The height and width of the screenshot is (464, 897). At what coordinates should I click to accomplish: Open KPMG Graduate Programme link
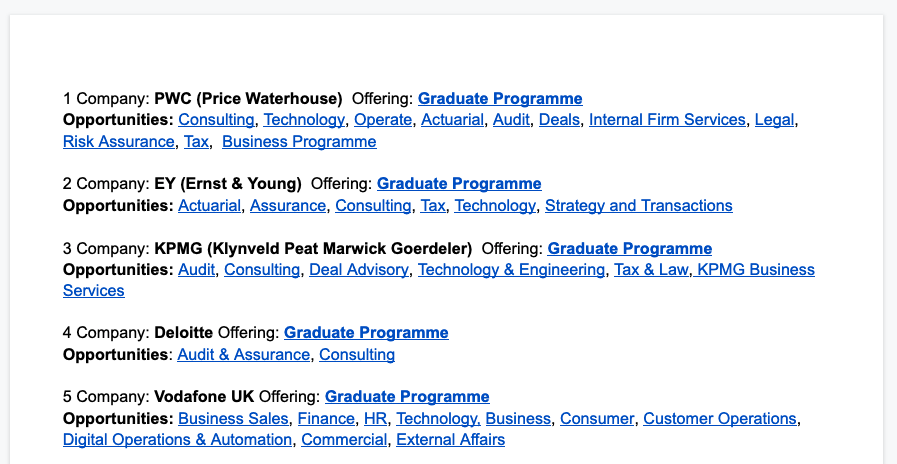(x=630, y=248)
